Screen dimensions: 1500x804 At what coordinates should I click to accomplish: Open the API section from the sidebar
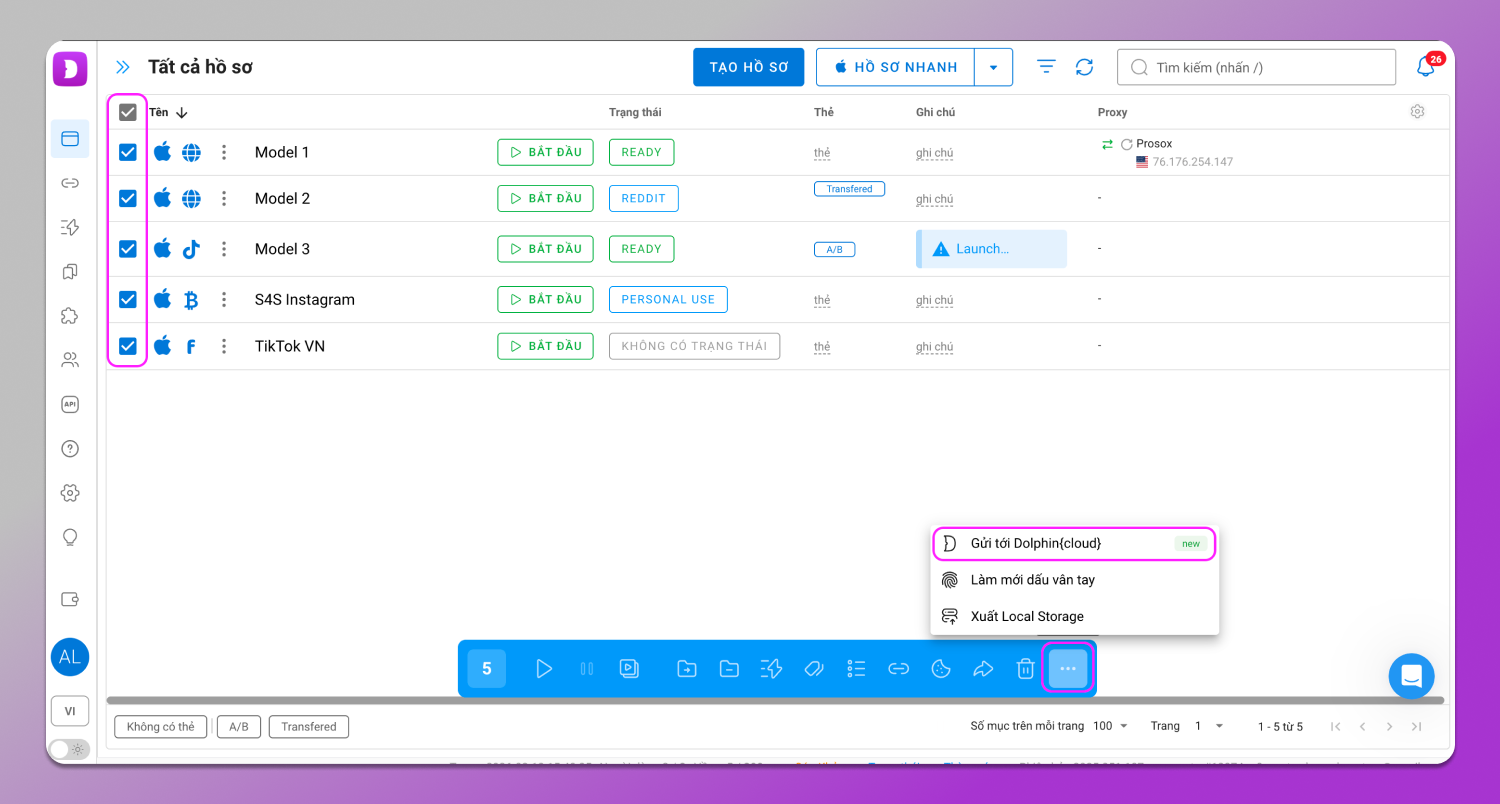coord(69,404)
